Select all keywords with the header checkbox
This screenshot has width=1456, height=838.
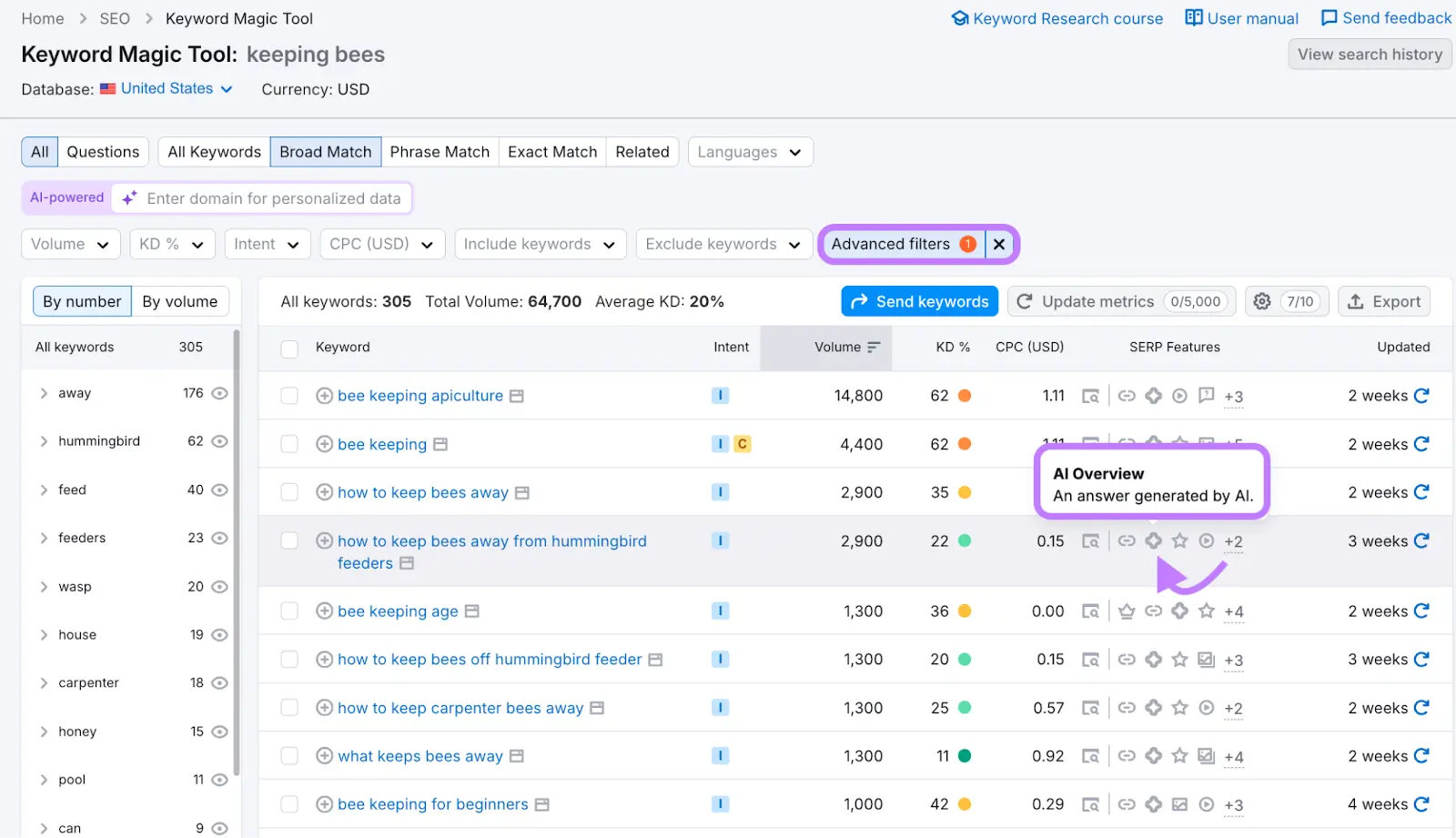288,348
